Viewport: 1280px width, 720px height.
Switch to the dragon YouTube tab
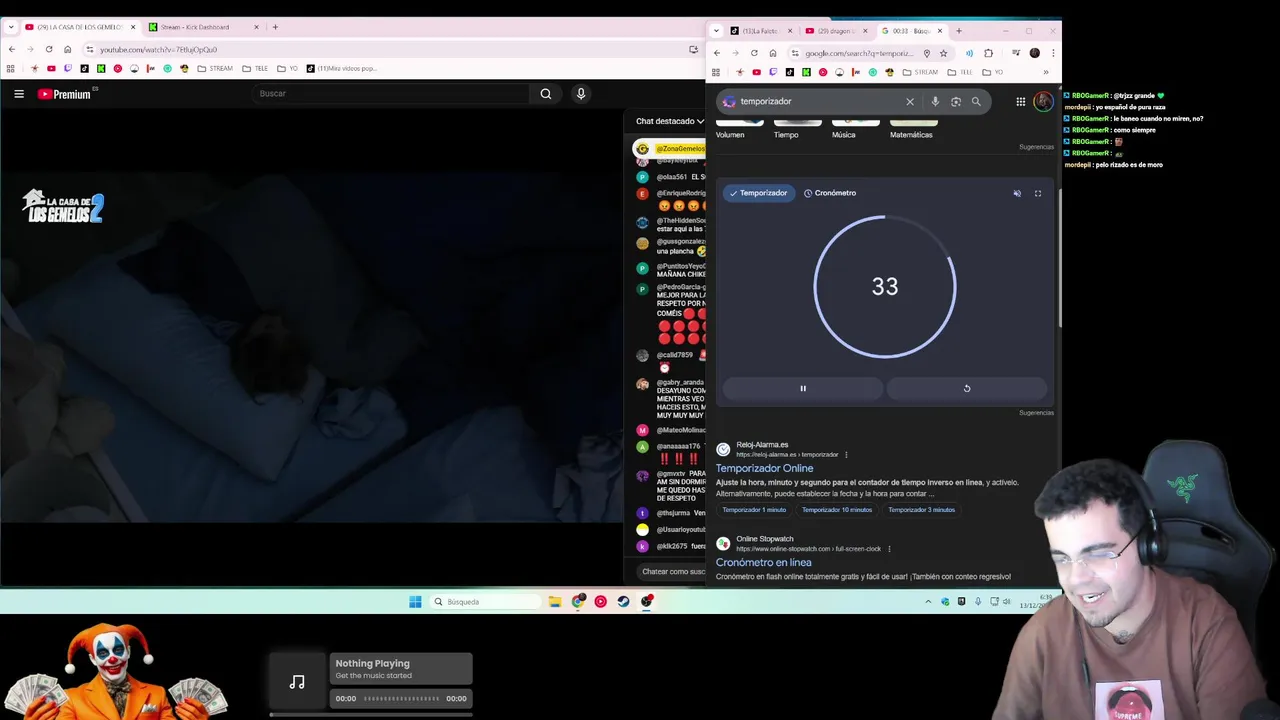coord(837,31)
